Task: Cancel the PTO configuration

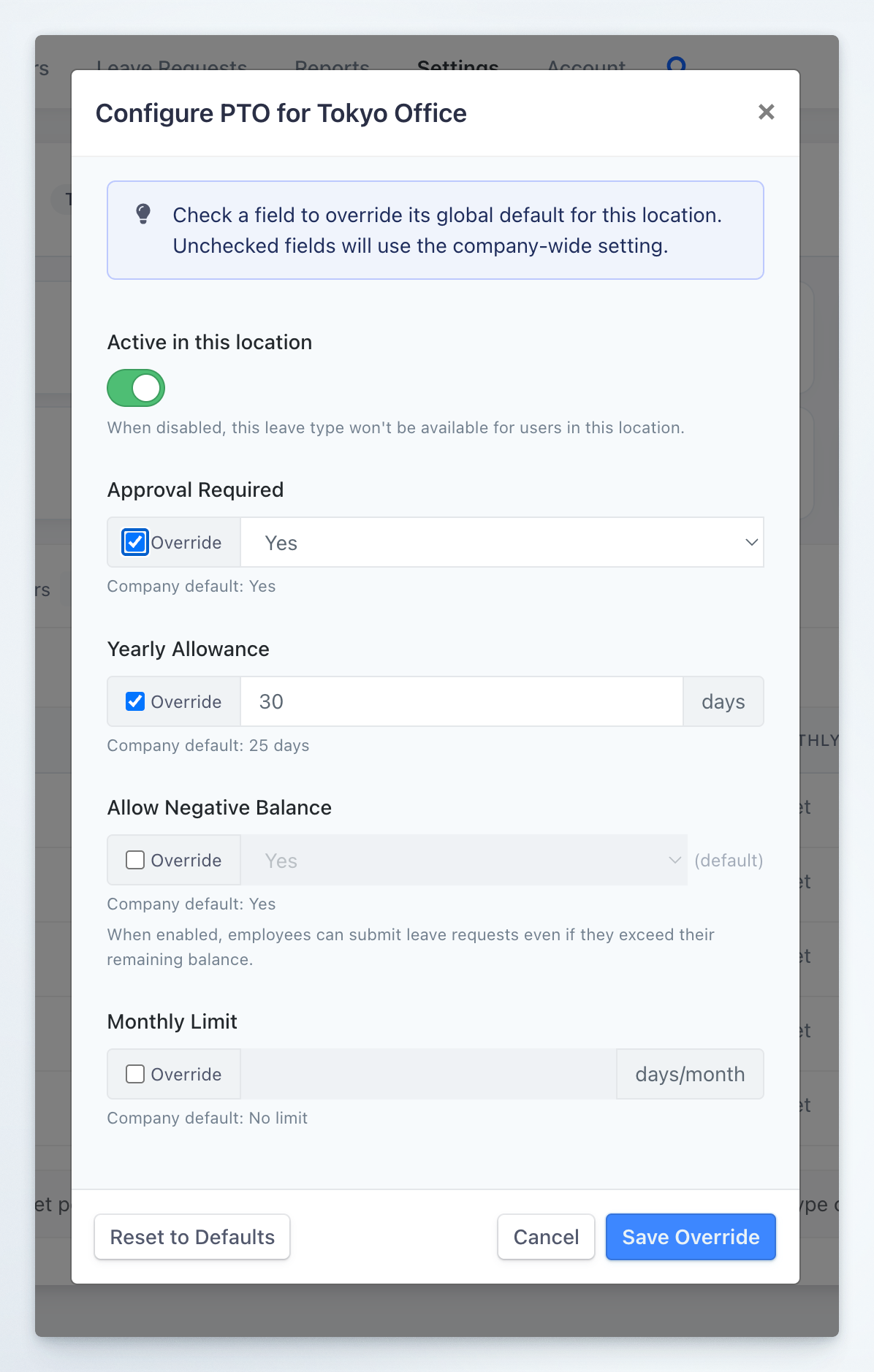Action: coord(546,1237)
